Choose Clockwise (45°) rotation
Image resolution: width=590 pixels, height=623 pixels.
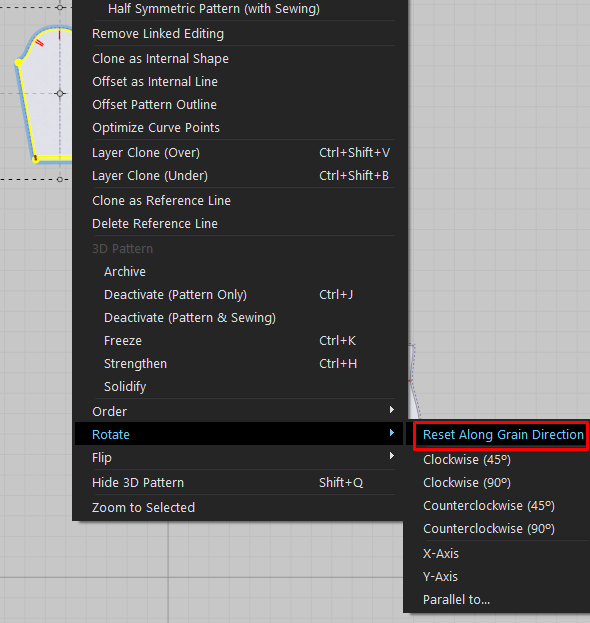pyautogui.click(x=466, y=460)
